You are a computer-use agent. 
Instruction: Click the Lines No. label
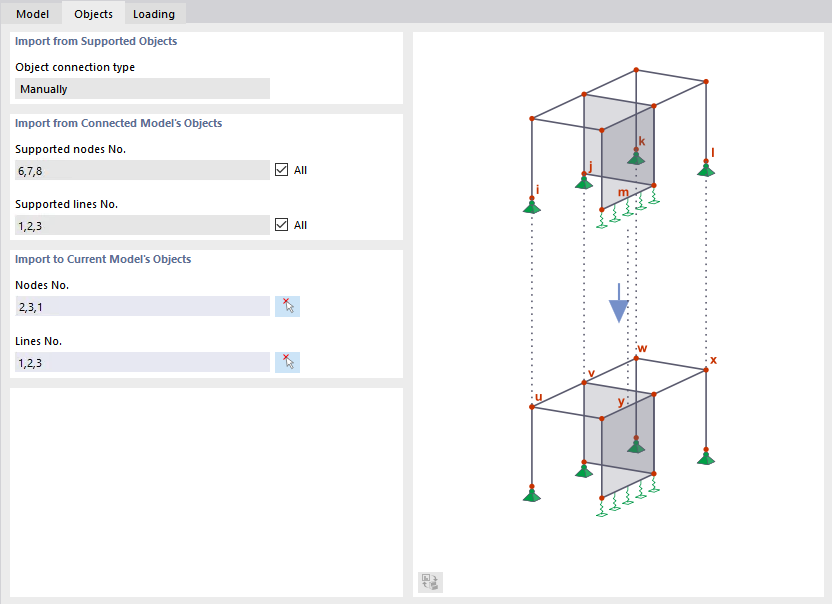click(38, 341)
